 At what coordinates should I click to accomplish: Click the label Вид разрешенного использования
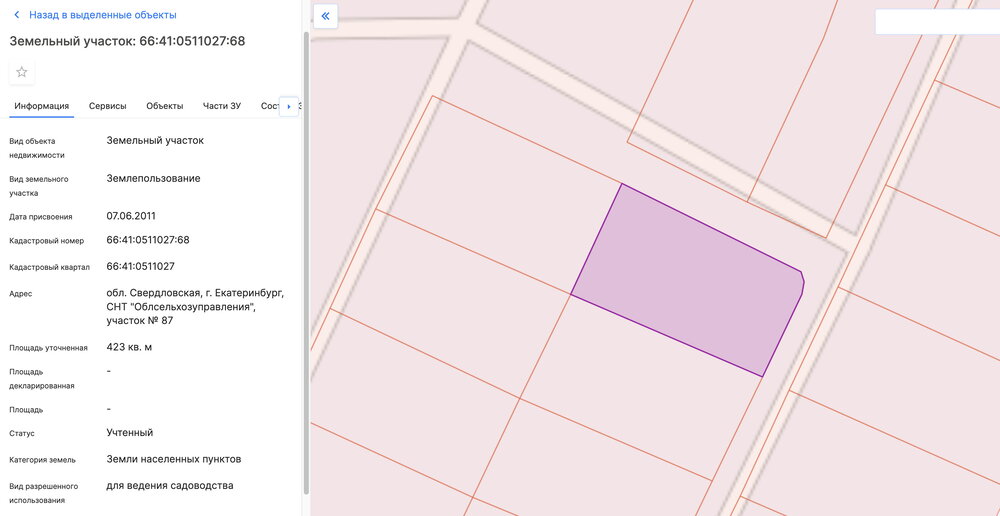[44, 494]
